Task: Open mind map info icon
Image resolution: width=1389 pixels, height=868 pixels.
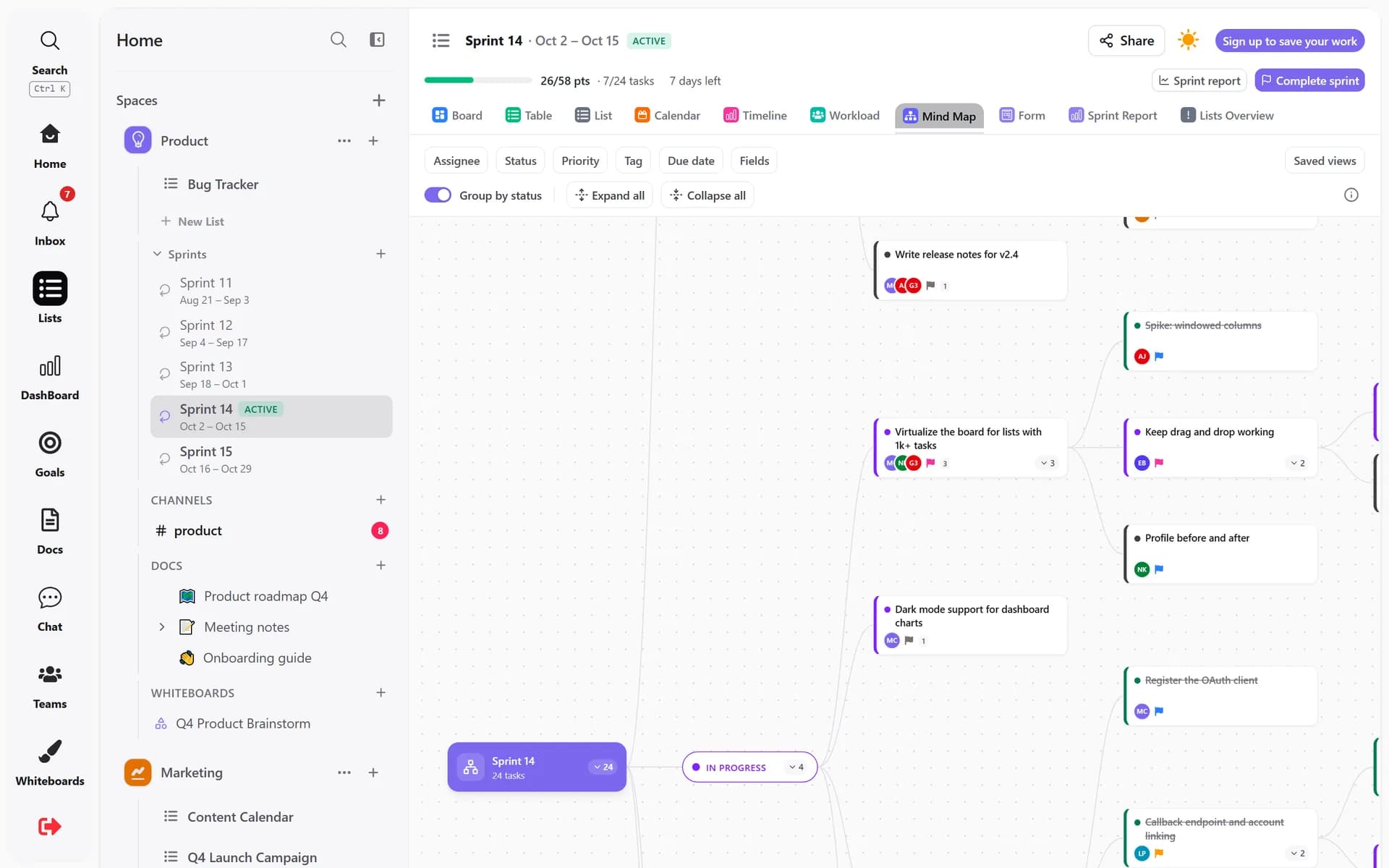Action: click(1351, 195)
